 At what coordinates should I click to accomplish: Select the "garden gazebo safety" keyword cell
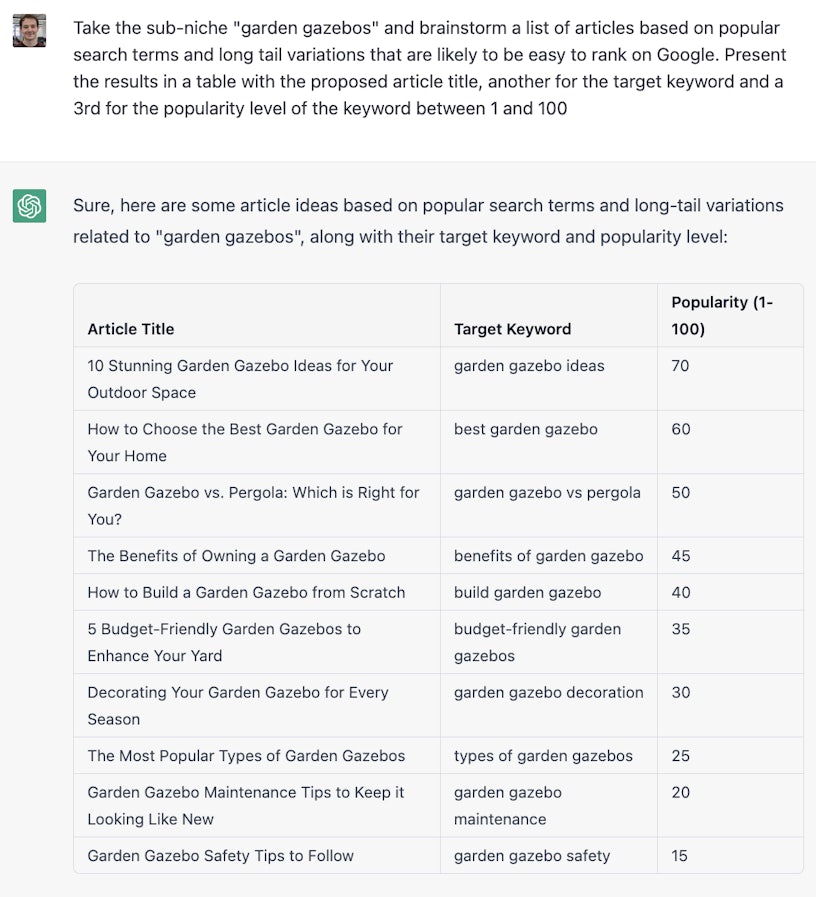click(x=532, y=856)
